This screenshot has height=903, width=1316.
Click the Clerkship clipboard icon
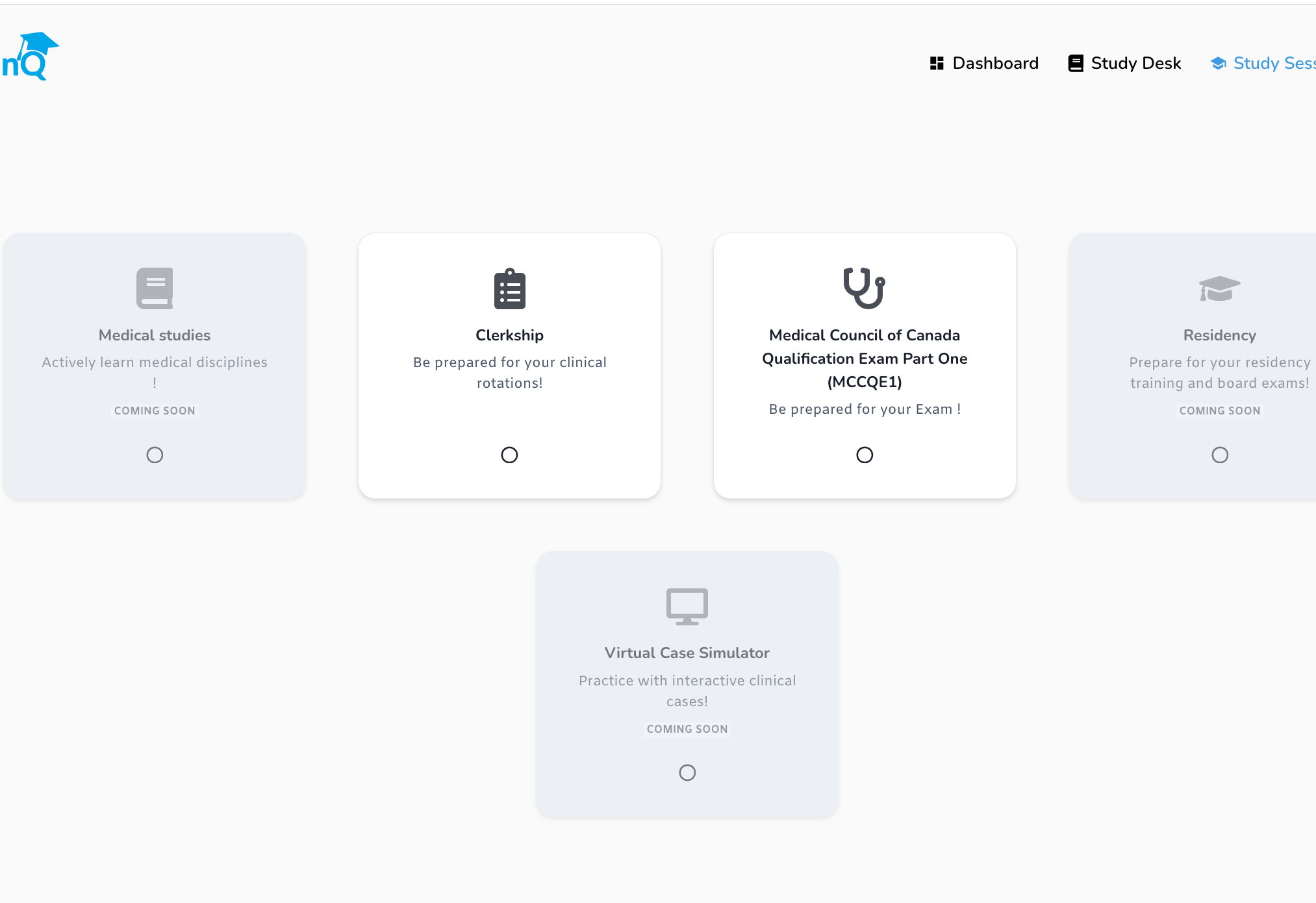pyautogui.click(x=509, y=288)
